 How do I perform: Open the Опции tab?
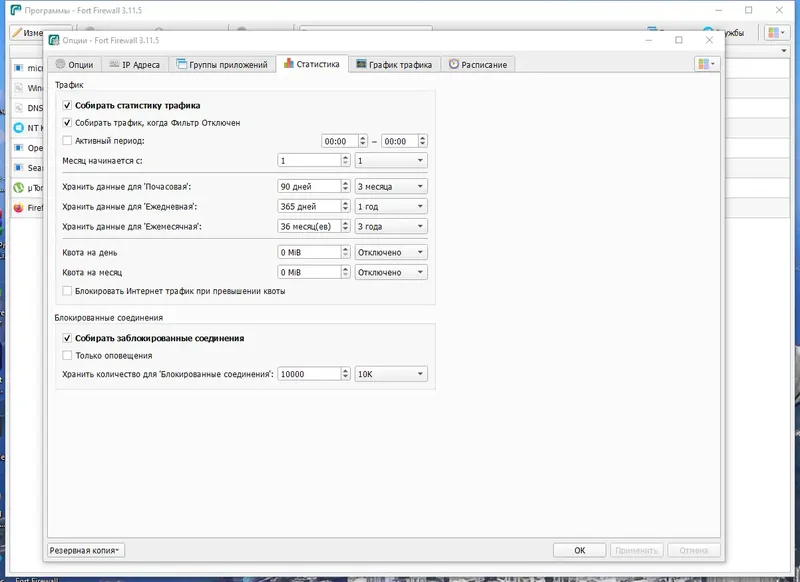[x=75, y=64]
